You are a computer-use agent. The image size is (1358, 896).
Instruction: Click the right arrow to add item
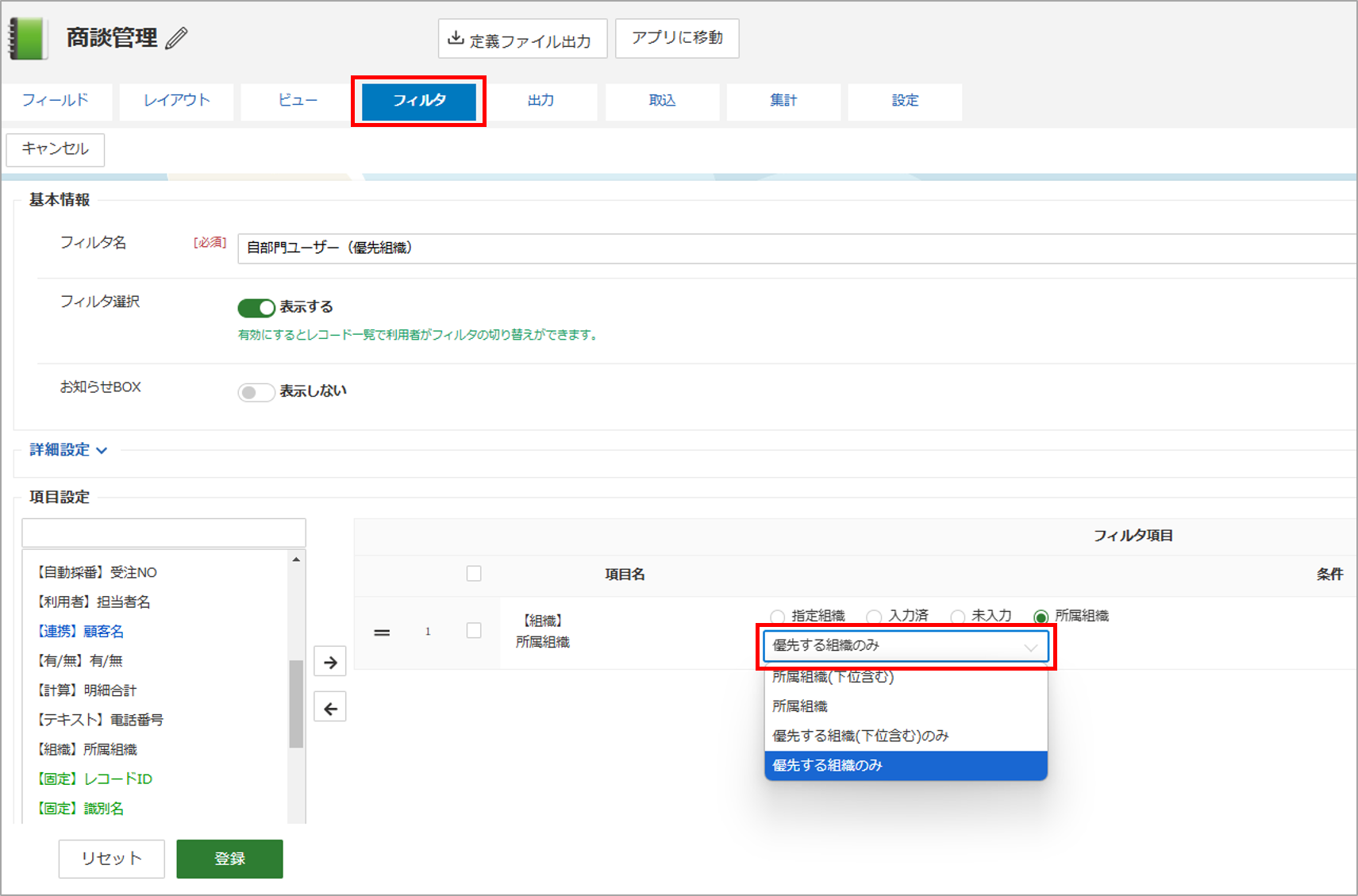point(330,662)
